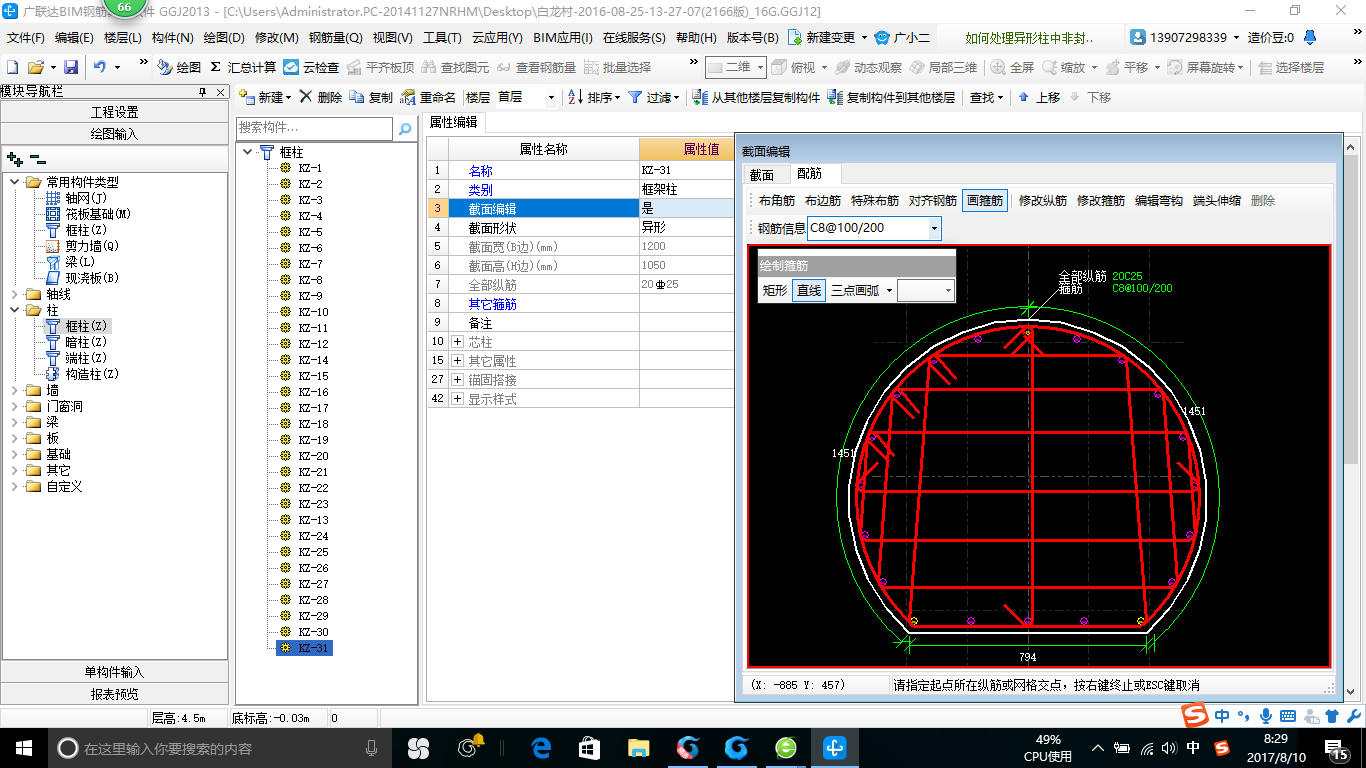Open the 文件(F) menu

pyautogui.click(x=26, y=37)
